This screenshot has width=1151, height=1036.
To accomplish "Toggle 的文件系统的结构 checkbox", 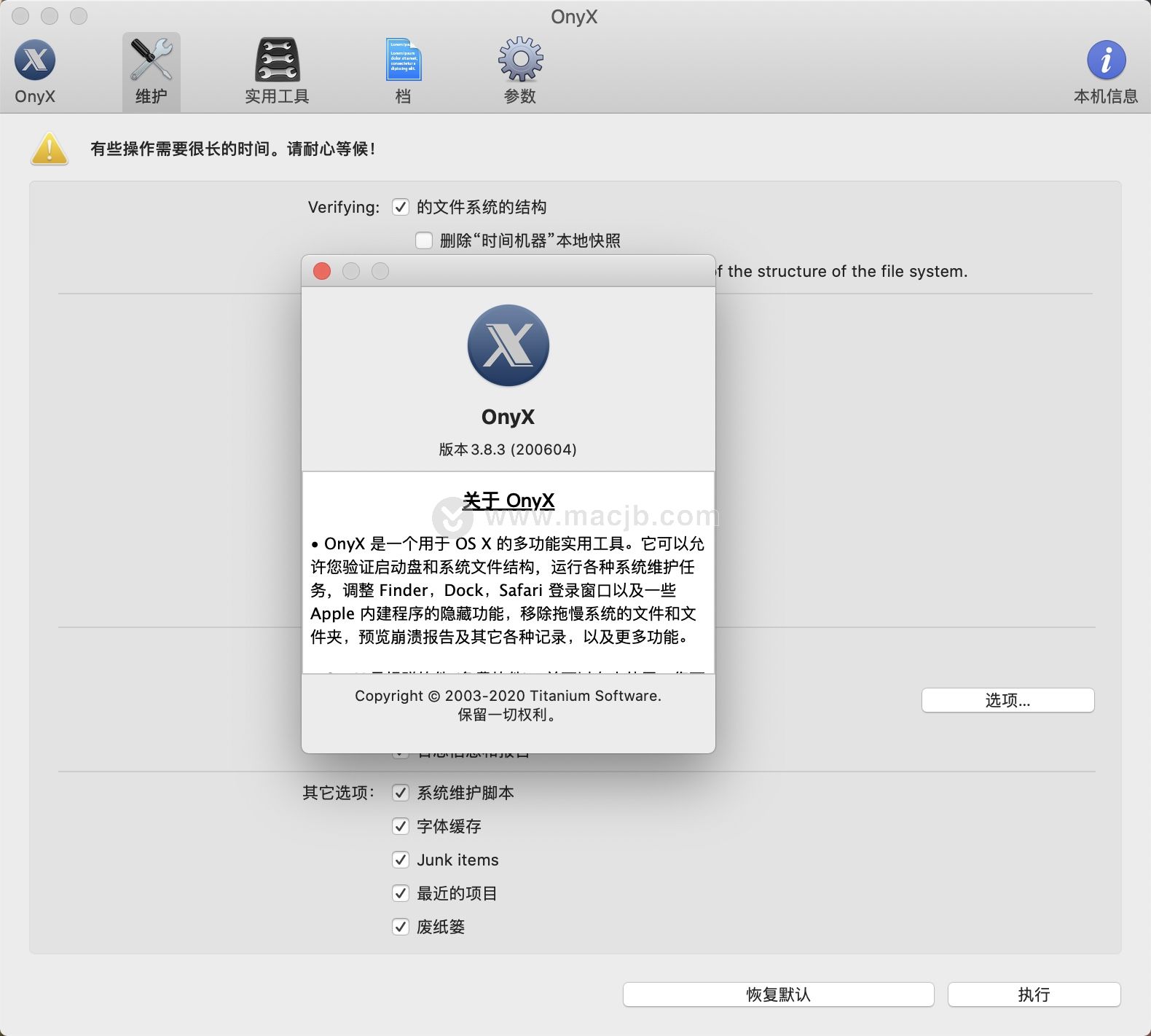I will pos(401,207).
